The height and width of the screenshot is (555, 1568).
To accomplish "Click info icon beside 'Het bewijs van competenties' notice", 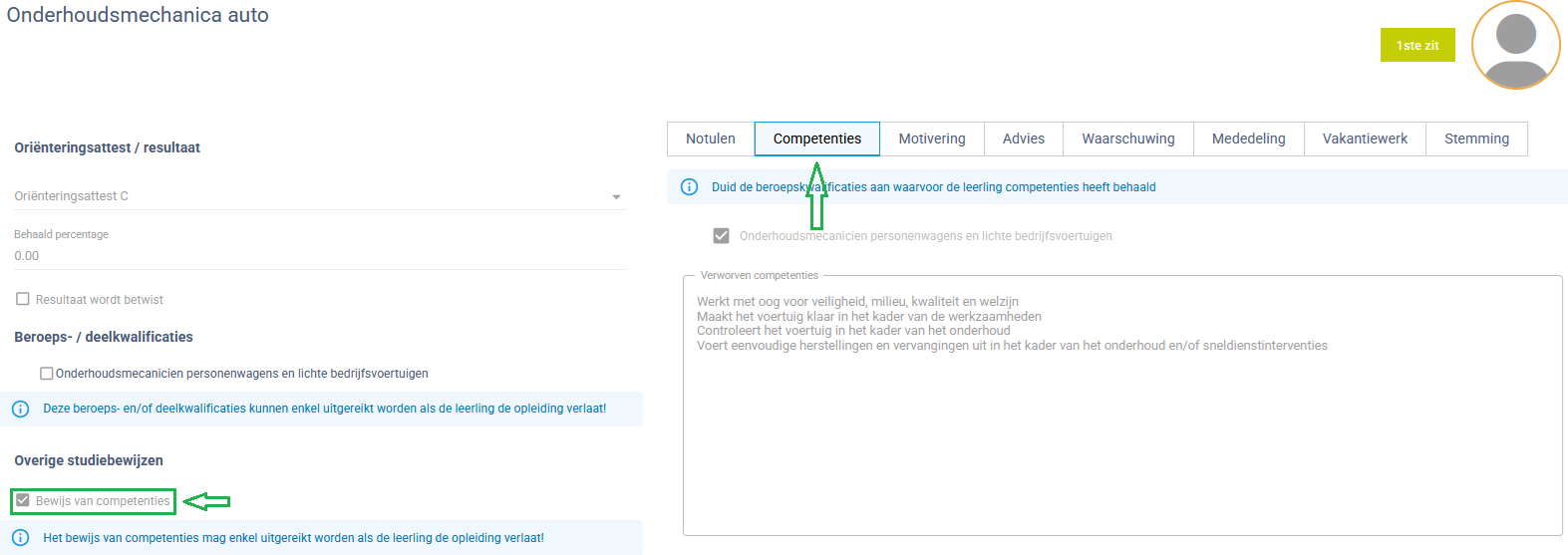I will coord(20,538).
